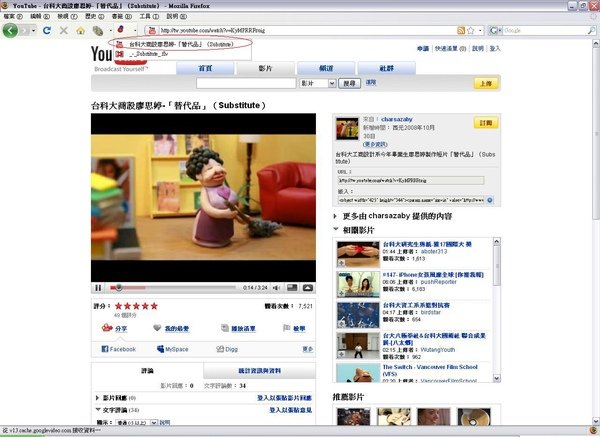Open the Google search engine selector icon

pos(495,30)
